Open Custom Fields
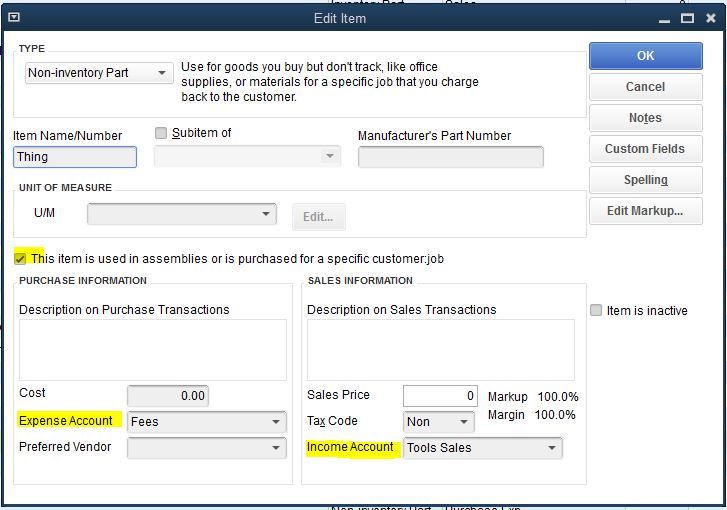This screenshot has height=510, width=727. (x=645, y=149)
